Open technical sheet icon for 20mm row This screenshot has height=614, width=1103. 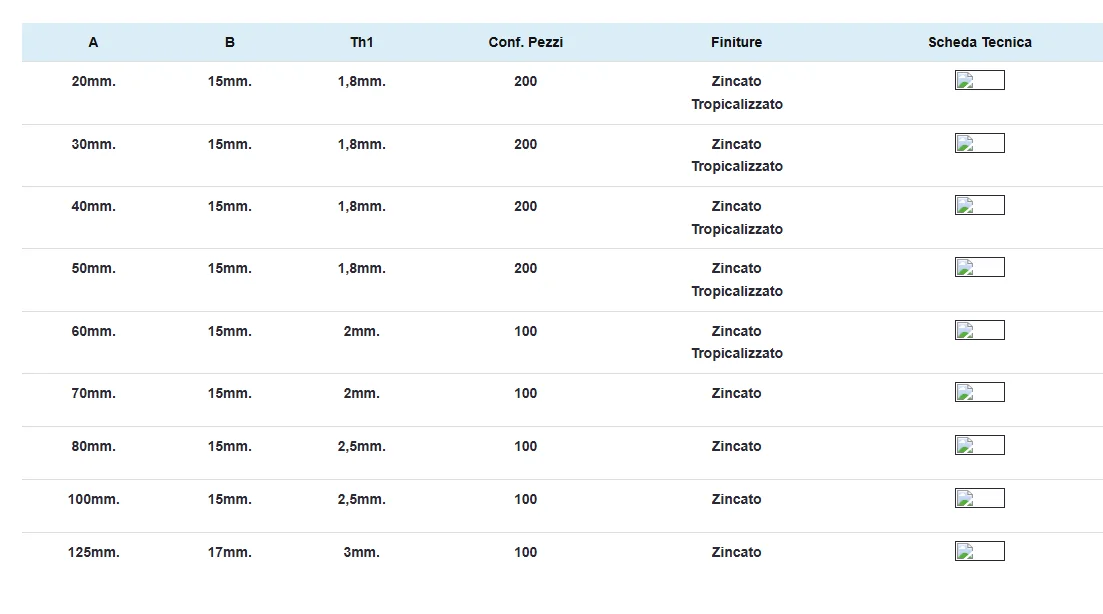[x=979, y=81]
